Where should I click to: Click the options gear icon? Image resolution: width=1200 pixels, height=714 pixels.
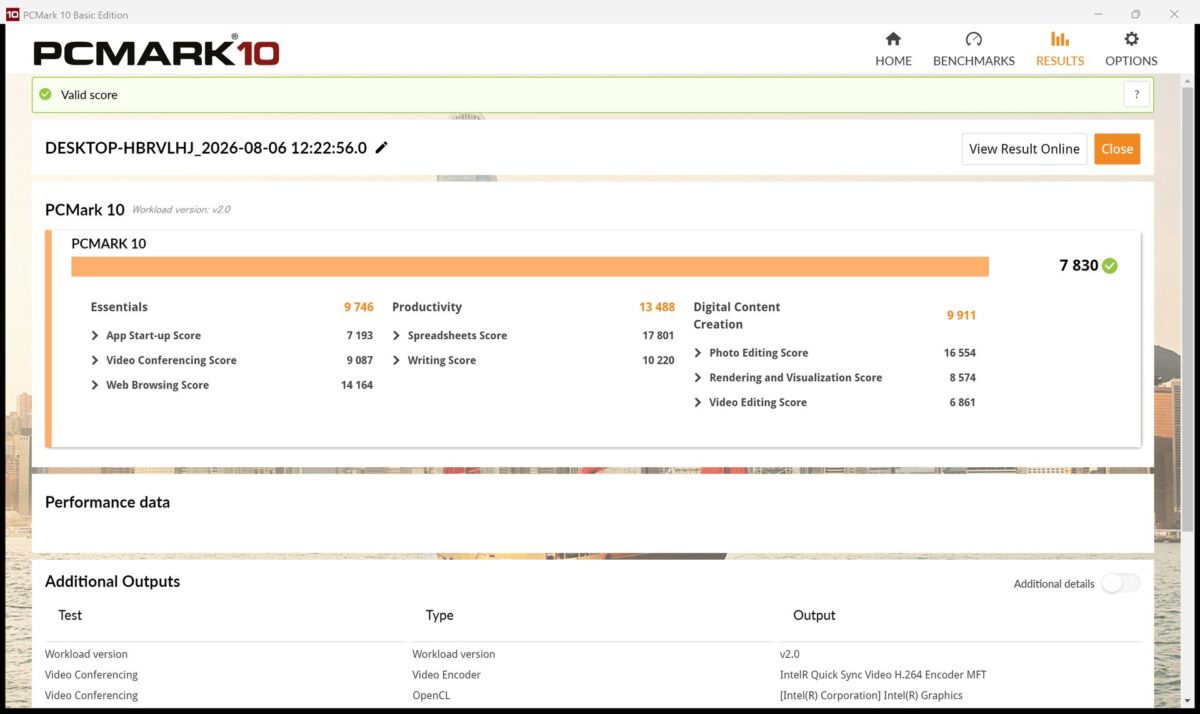[1131, 39]
